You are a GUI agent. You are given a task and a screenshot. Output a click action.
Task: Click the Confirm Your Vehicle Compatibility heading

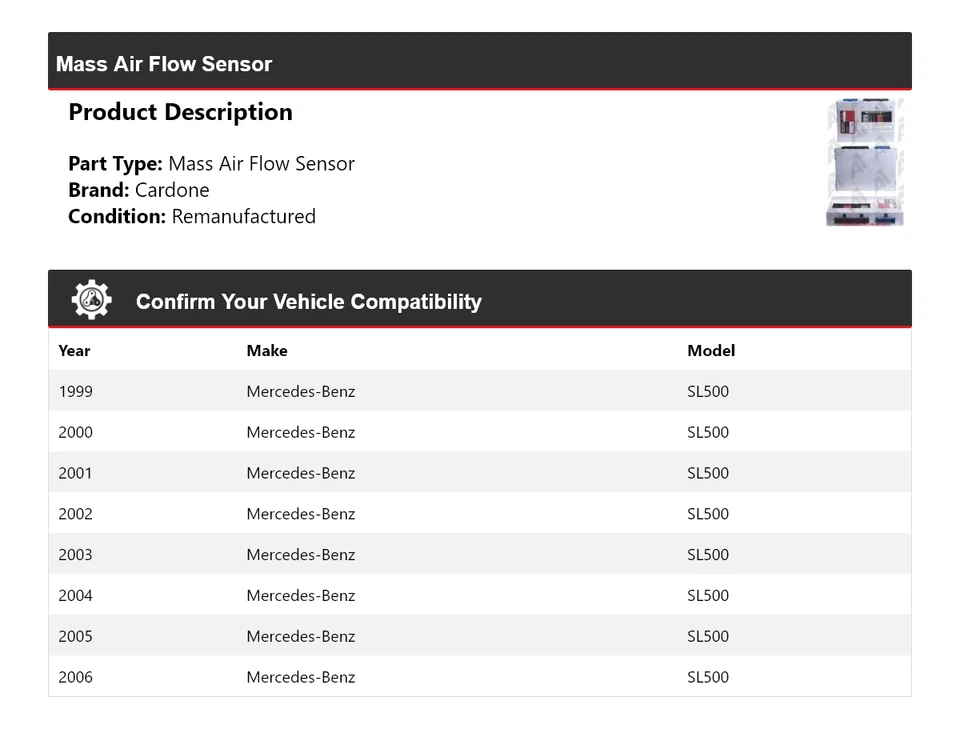tap(308, 302)
